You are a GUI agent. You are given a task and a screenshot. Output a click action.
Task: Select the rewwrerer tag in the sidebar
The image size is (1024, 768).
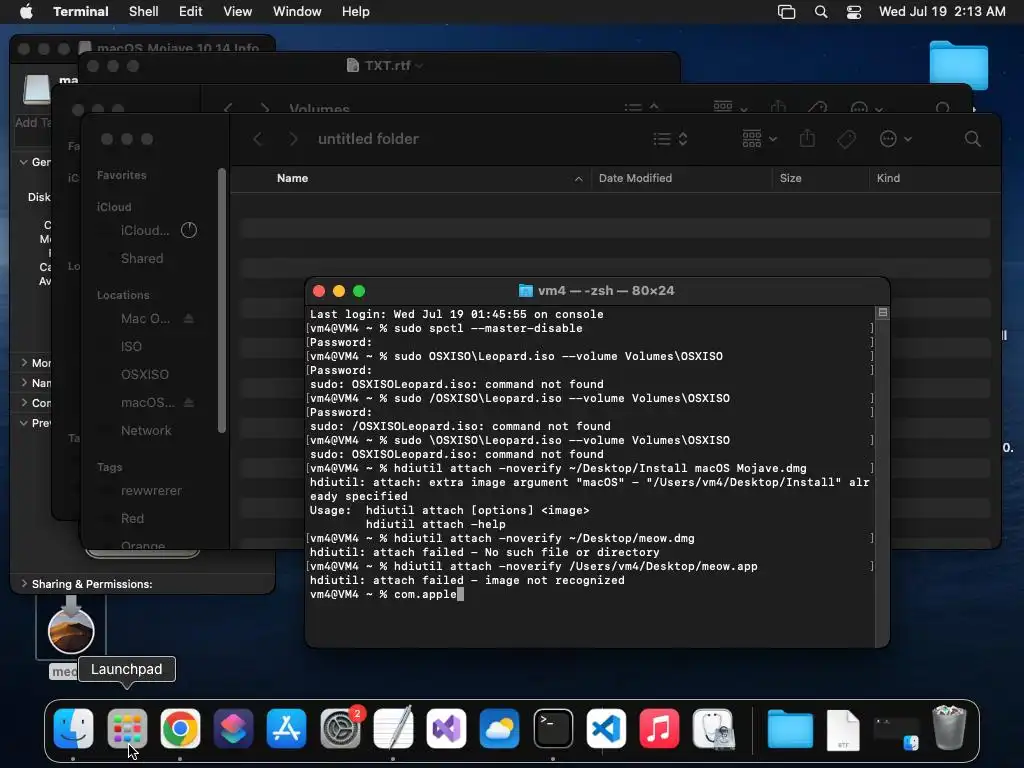[x=151, y=491]
